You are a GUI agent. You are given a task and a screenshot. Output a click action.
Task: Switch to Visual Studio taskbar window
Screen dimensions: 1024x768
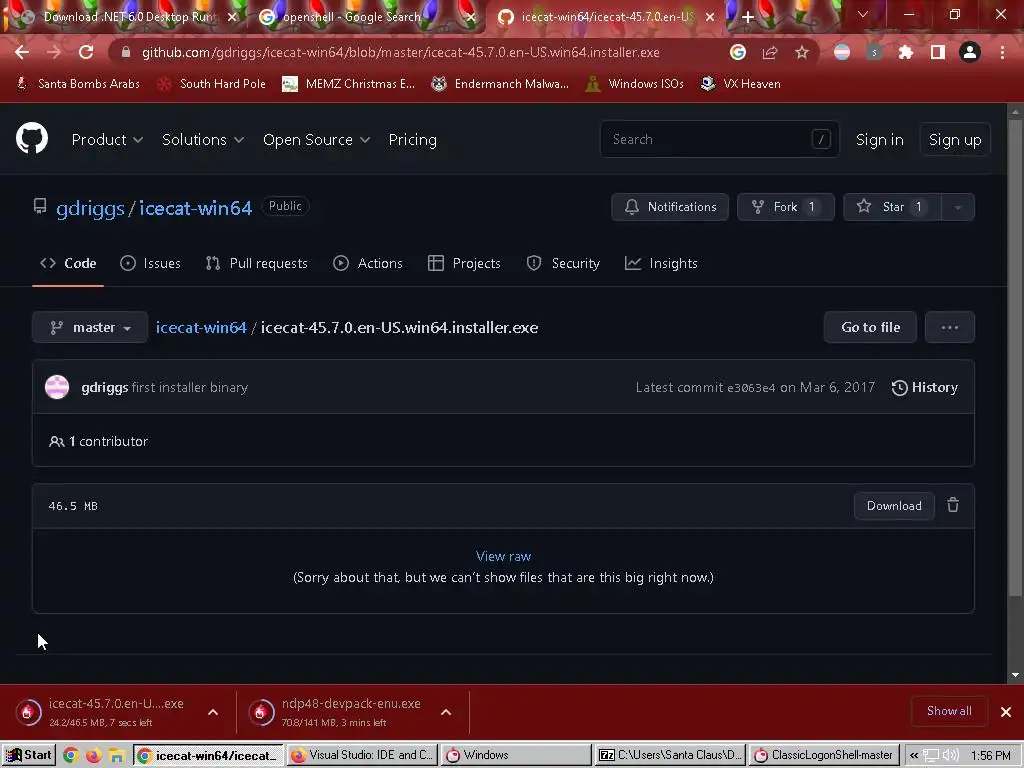tap(362, 755)
